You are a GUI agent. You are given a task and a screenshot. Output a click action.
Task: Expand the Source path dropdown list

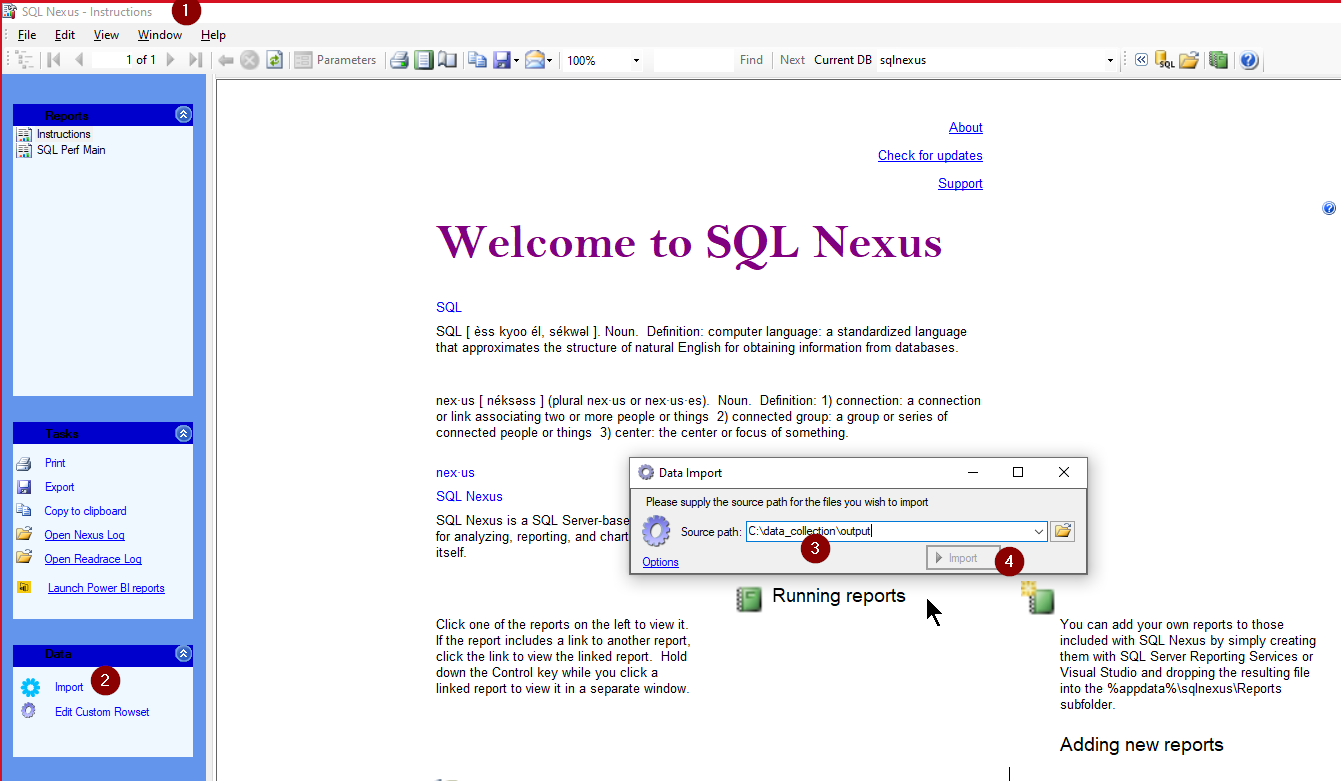pyautogui.click(x=1039, y=532)
